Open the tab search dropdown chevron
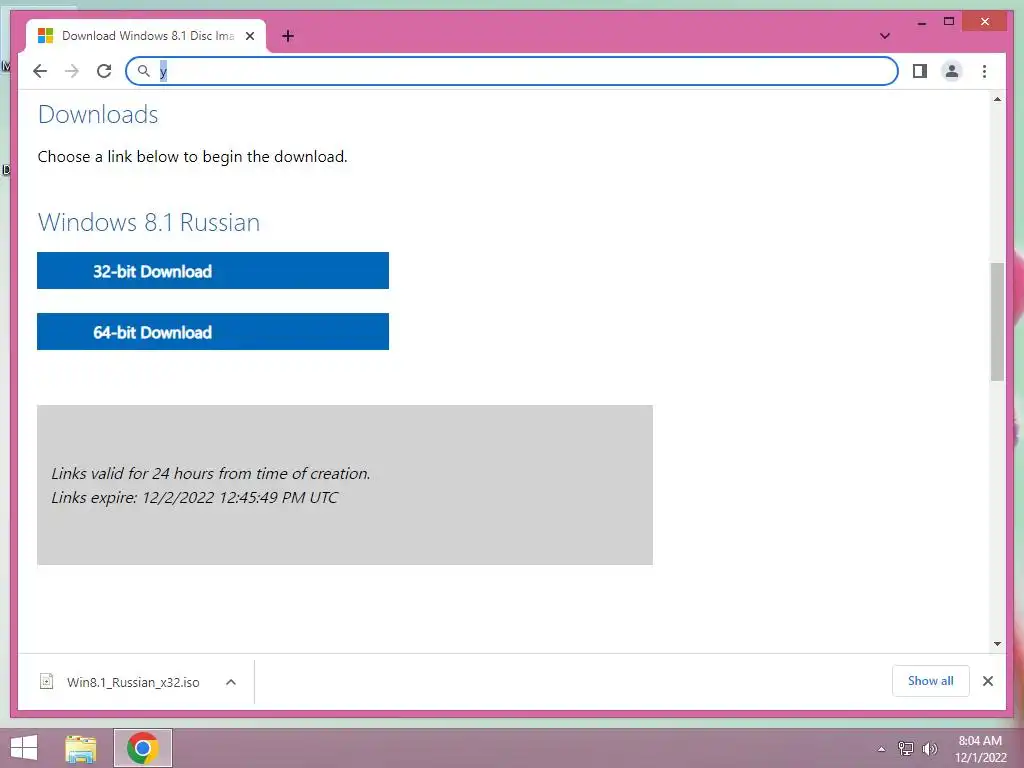Viewport: 1024px width, 768px height. click(885, 36)
